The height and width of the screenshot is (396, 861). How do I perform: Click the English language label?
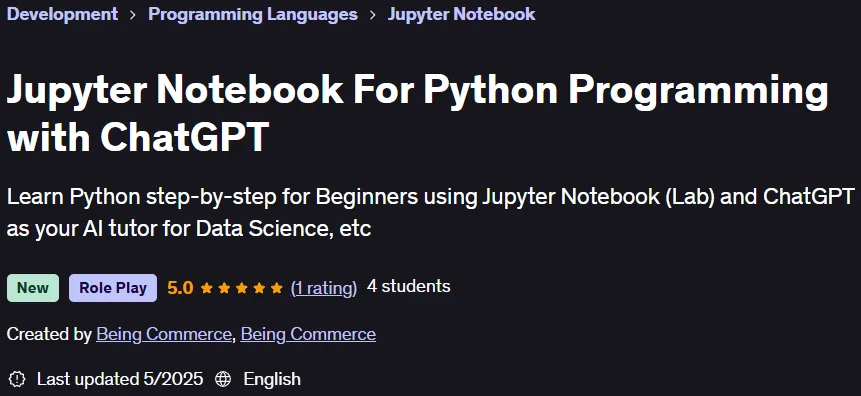point(272,379)
